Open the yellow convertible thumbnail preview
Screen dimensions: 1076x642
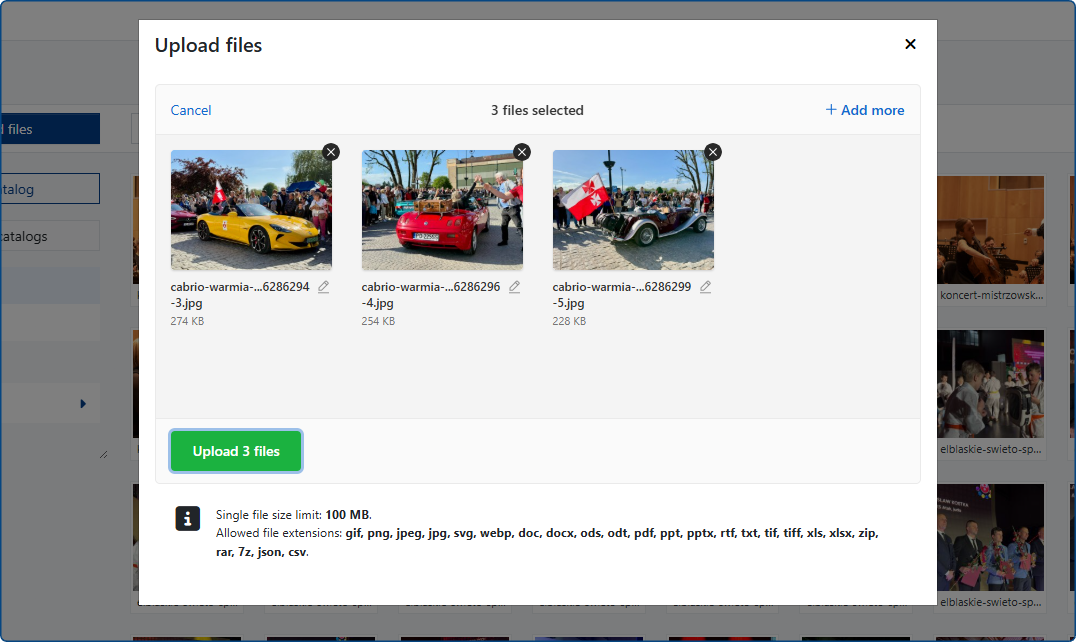(251, 210)
